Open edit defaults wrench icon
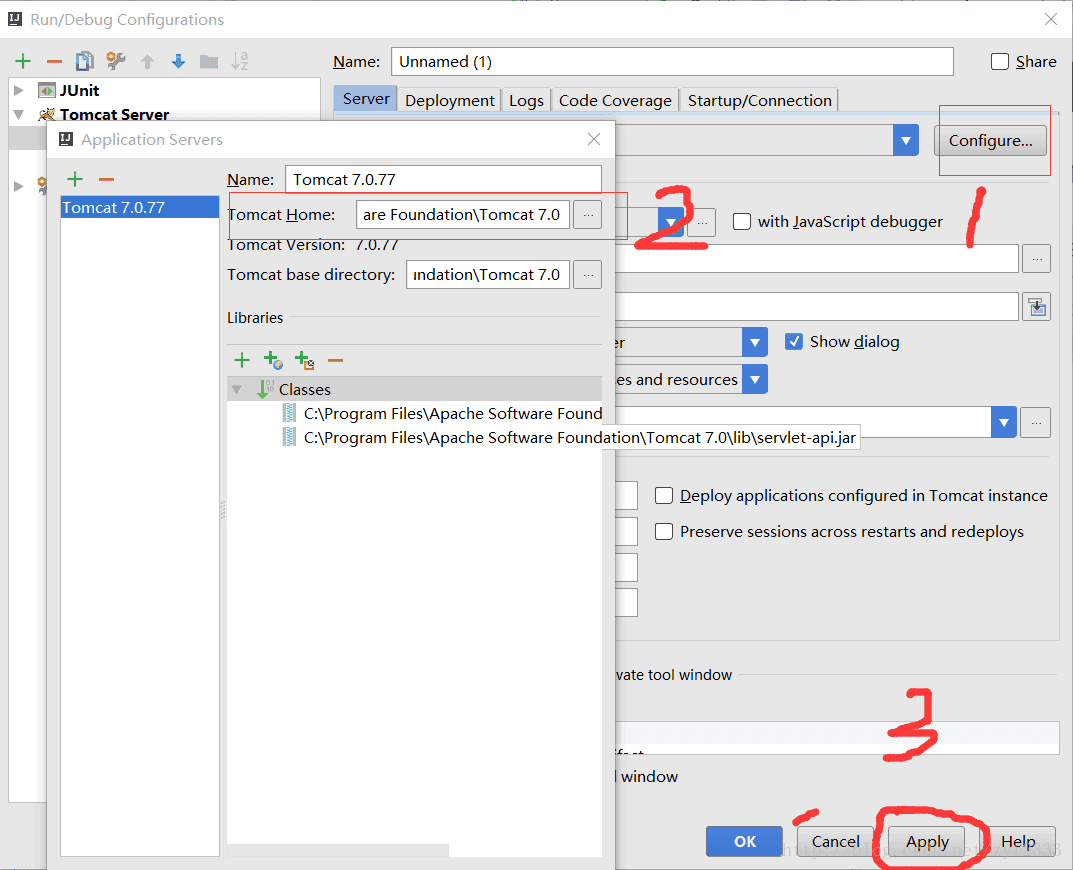 point(116,62)
